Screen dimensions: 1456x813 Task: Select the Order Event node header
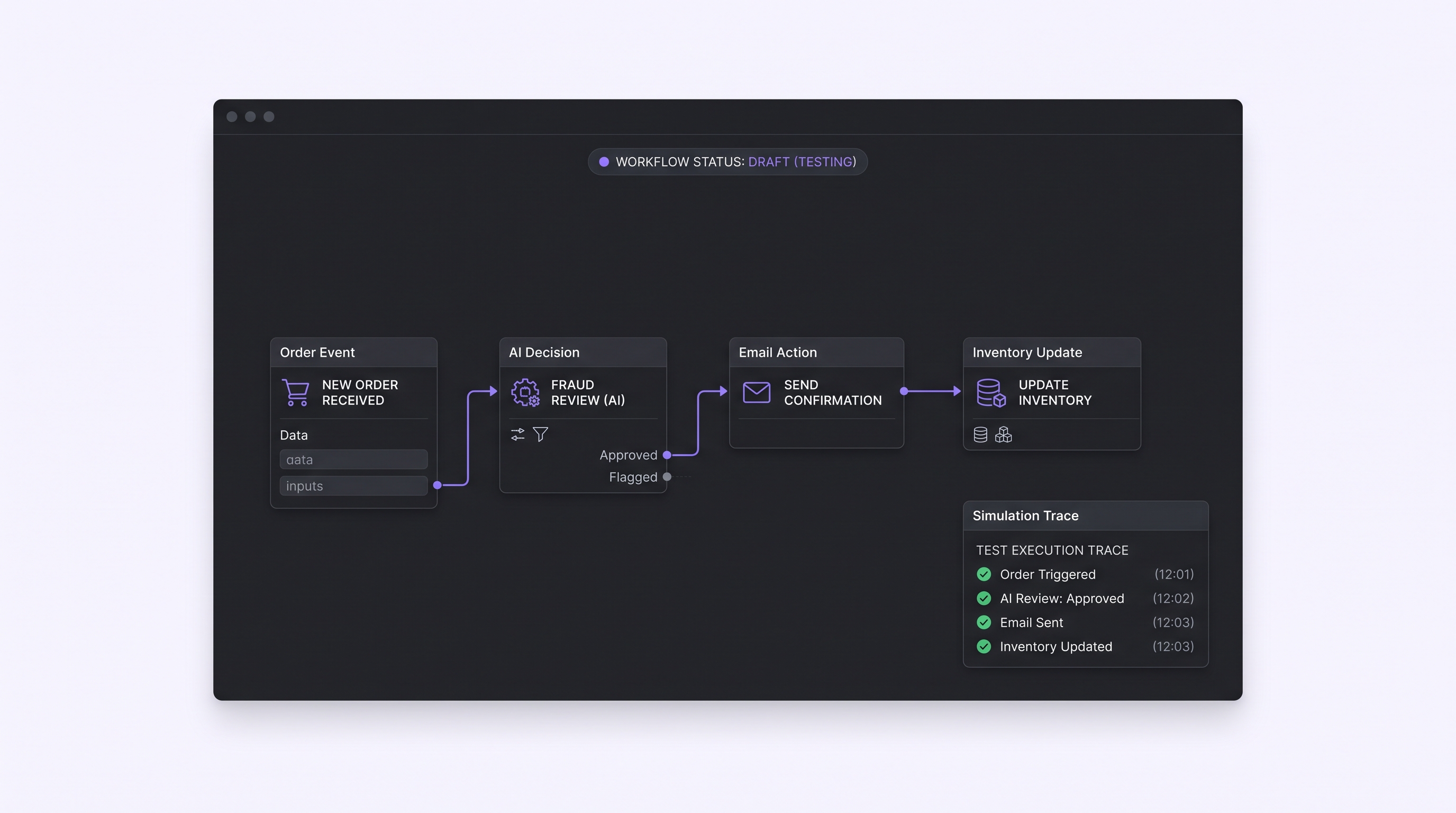[354, 352]
